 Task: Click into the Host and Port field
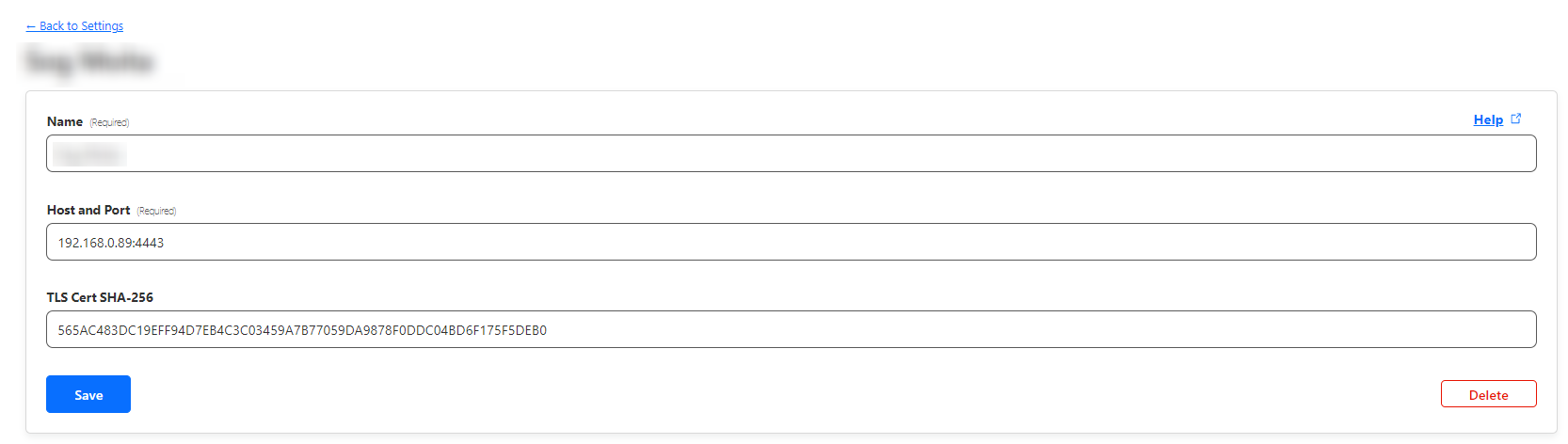pyautogui.click(x=791, y=242)
